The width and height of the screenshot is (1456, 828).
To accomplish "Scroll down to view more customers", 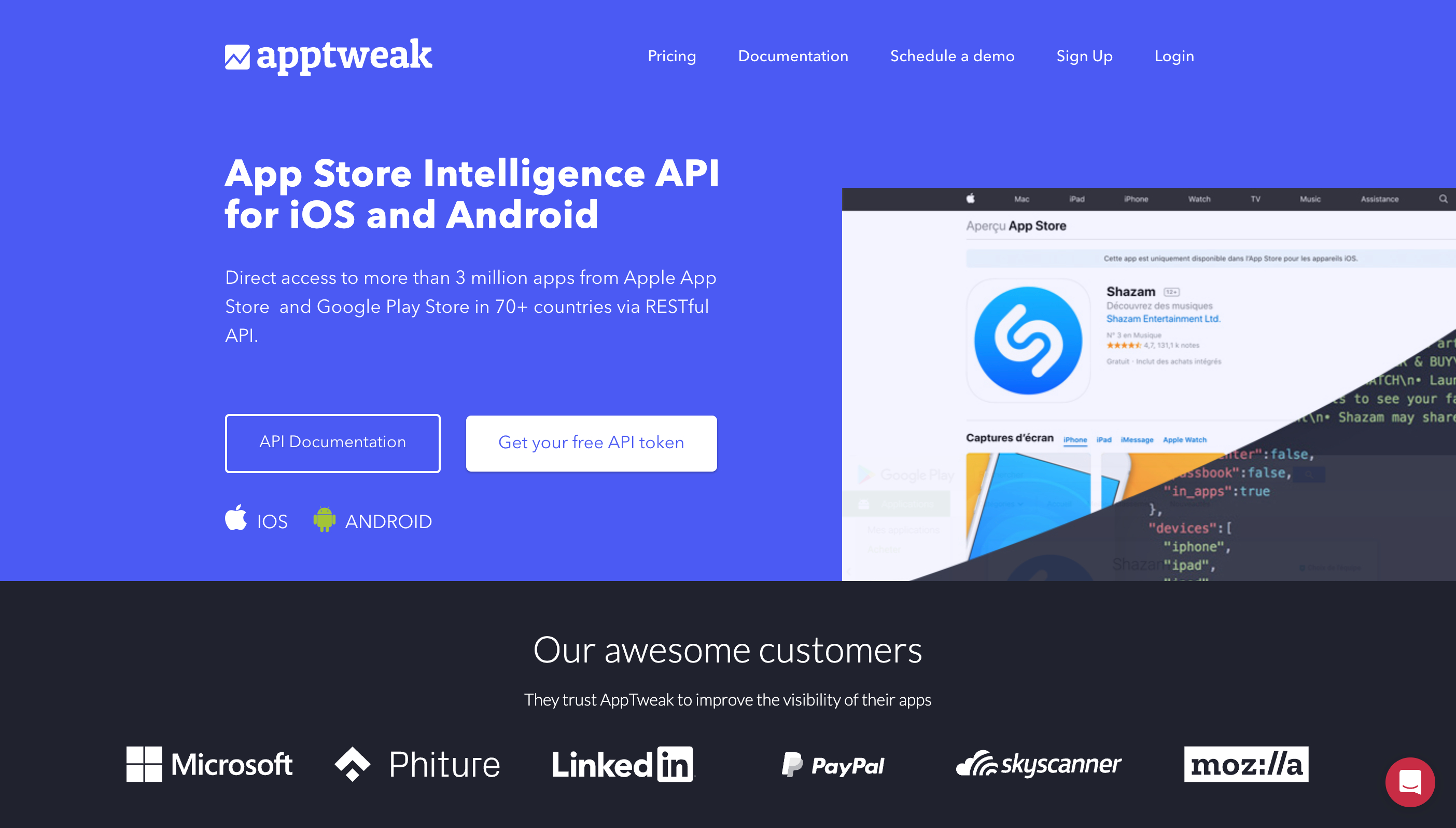I will pyautogui.click(x=728, y=765).
